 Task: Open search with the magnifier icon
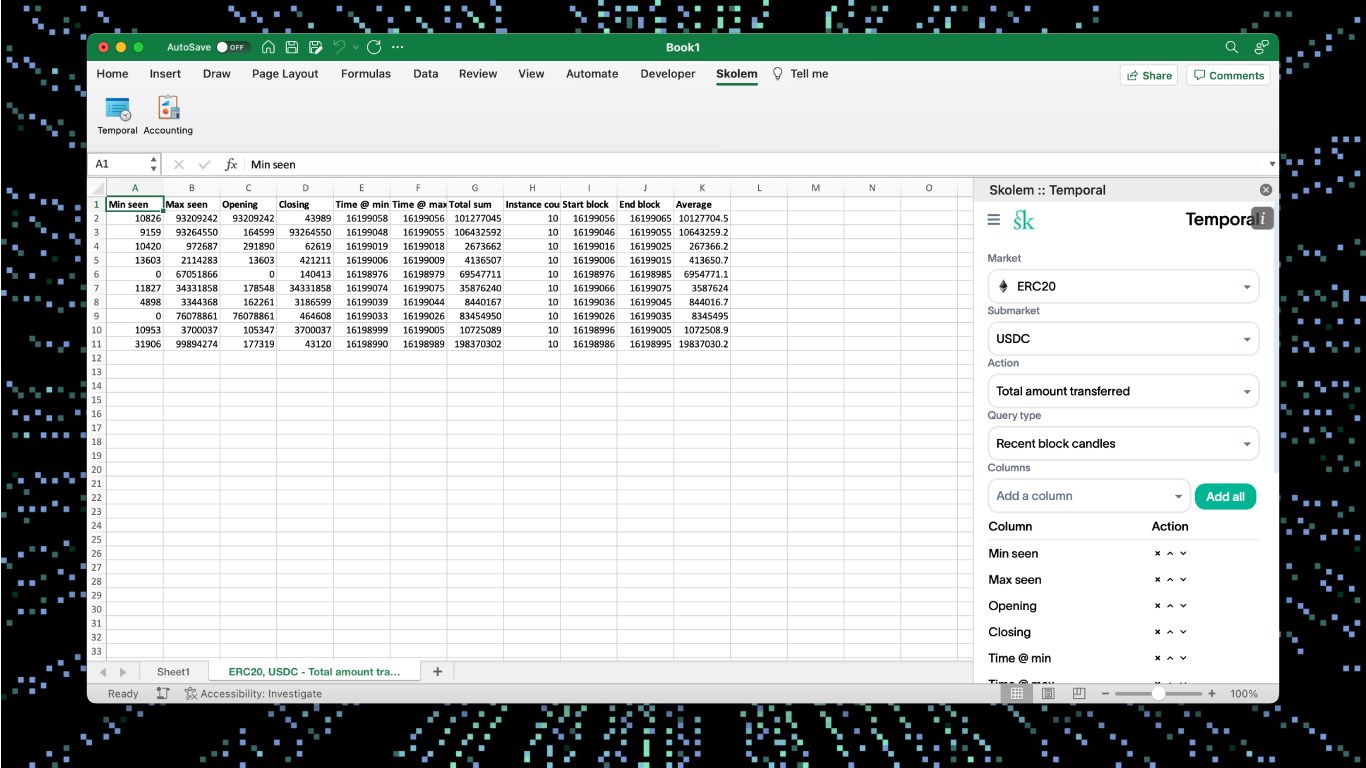[1232, 47]
